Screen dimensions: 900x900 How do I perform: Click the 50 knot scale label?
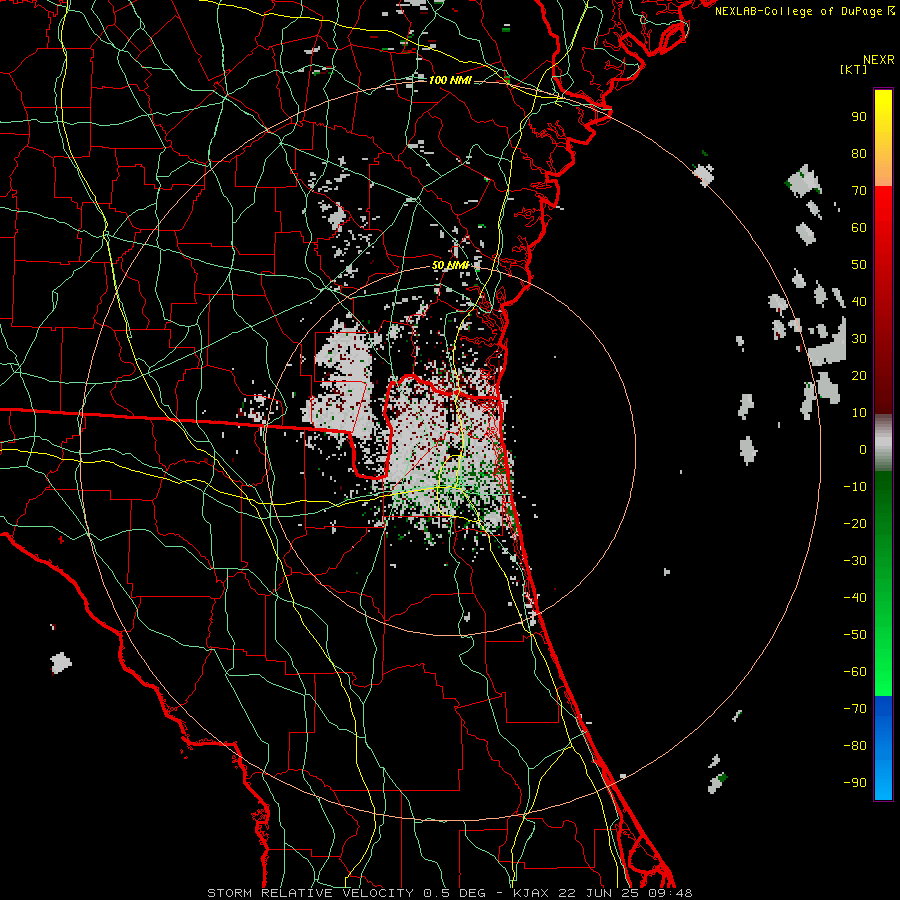pyautogui.click(x=859, y=265)
